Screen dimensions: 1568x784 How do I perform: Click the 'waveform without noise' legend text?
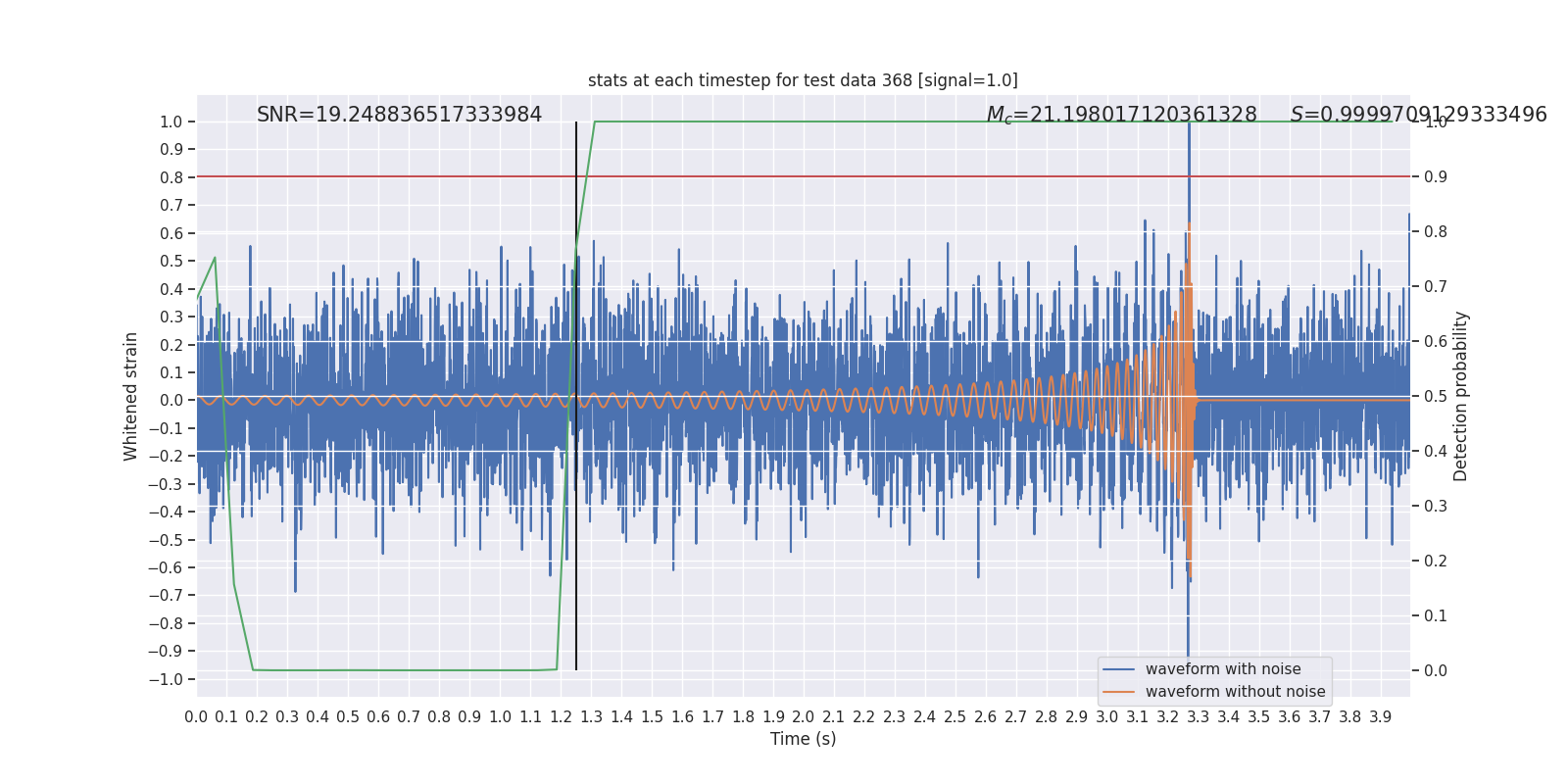pos(1235,692)
